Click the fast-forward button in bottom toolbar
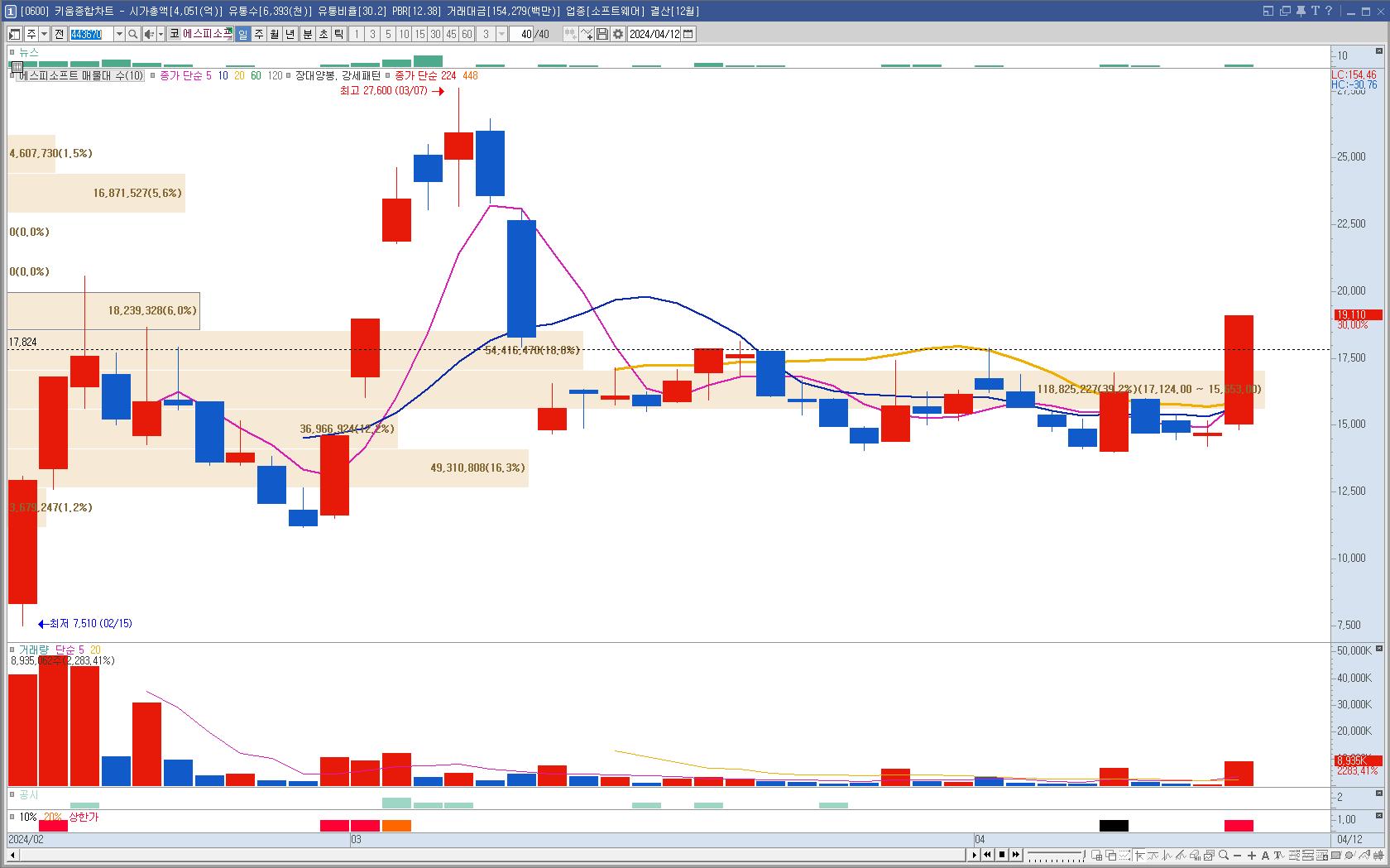 point(1015,855)
